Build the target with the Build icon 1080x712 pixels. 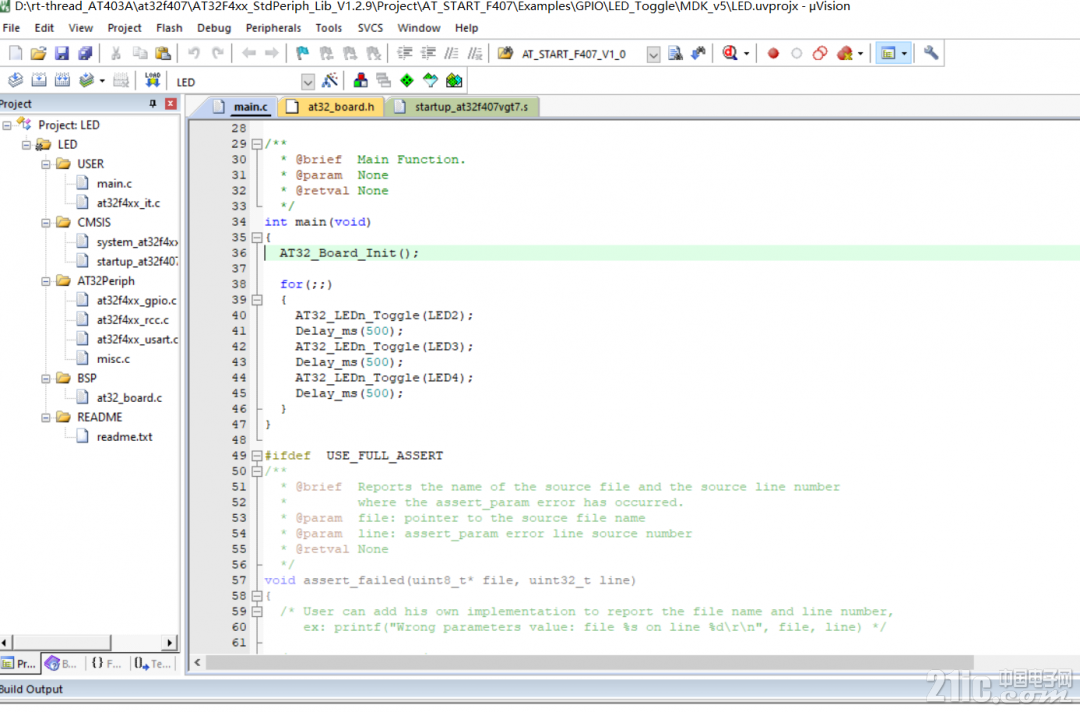(x=39, y=81)
